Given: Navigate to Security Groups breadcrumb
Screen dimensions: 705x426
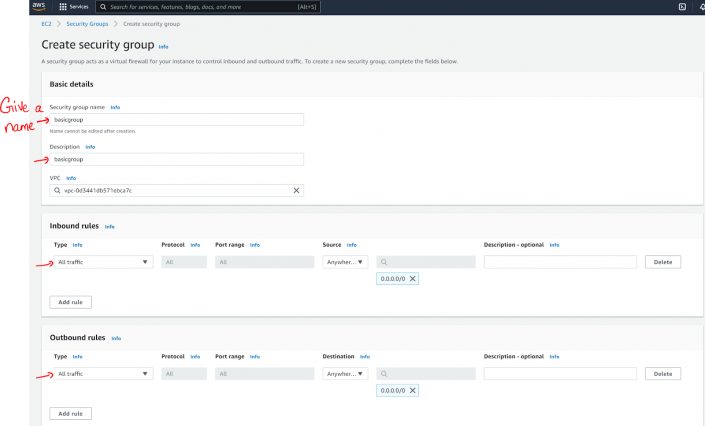Looking at the screenshot, I should [86, 23].
